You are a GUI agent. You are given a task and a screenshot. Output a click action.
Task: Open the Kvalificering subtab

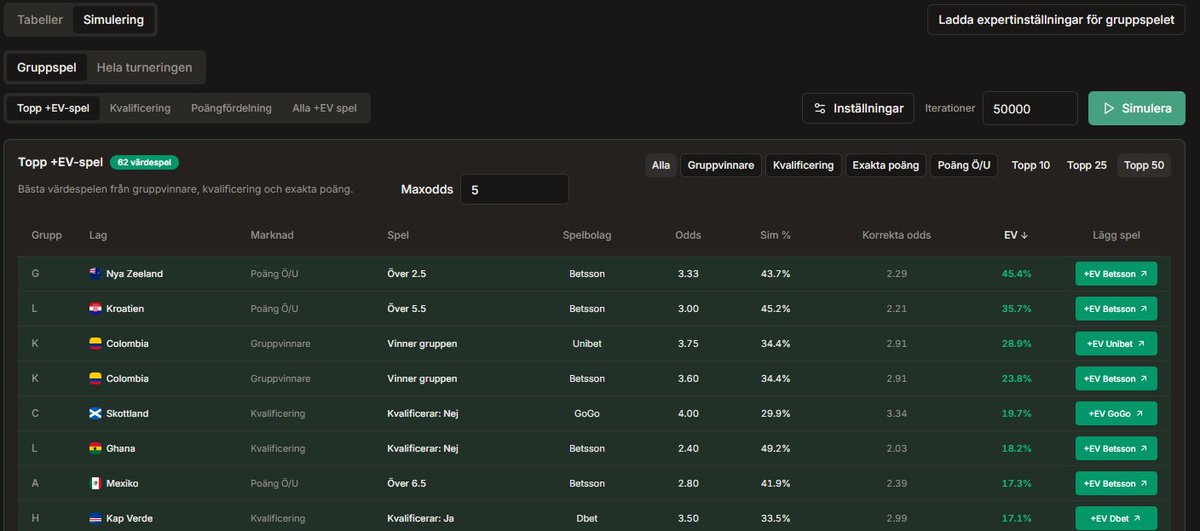coord(140,108)
